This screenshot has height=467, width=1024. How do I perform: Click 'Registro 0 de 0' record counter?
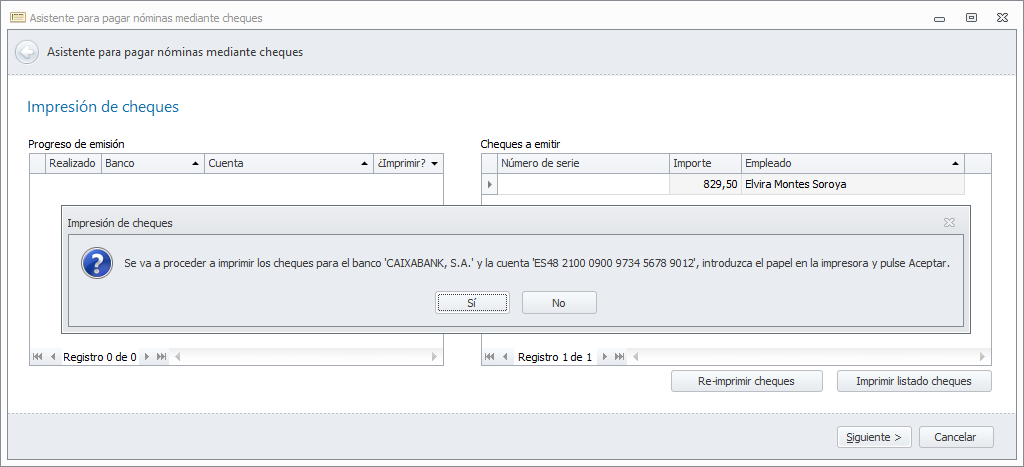point(99,357)
